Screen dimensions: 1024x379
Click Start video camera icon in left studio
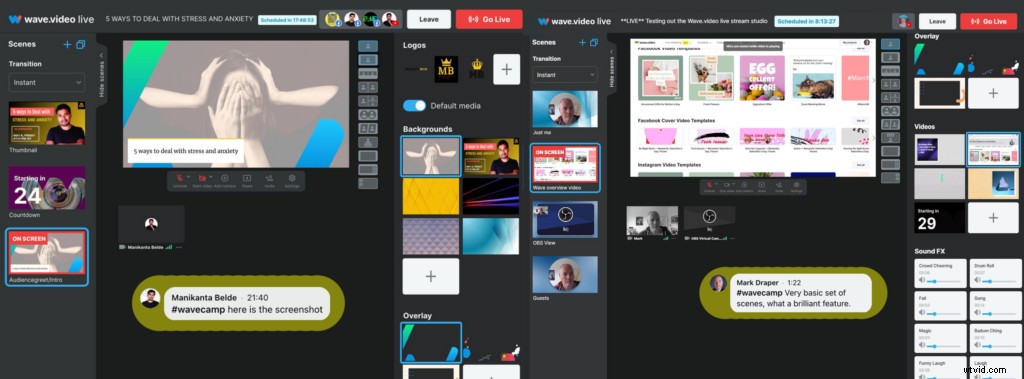coord(202,178)
